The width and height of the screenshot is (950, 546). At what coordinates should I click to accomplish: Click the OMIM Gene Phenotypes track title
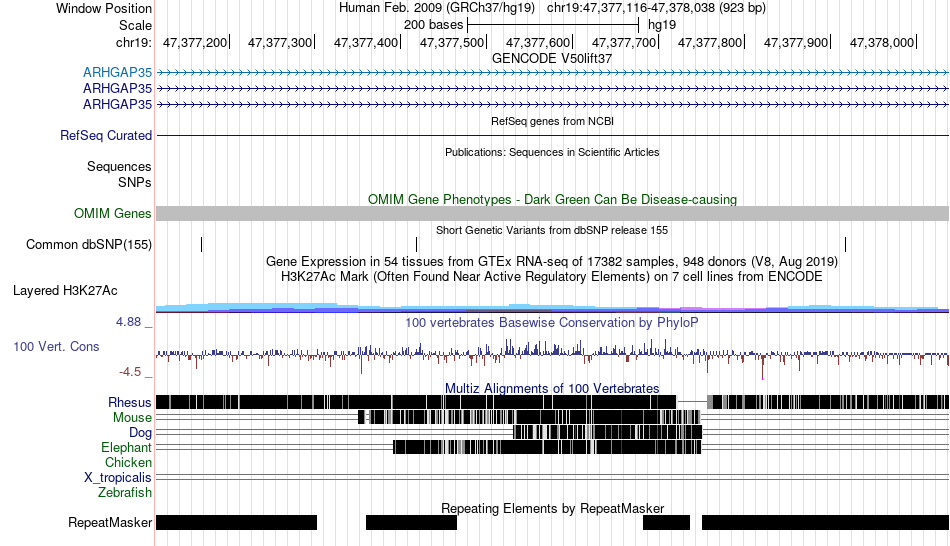click(553, 199)
